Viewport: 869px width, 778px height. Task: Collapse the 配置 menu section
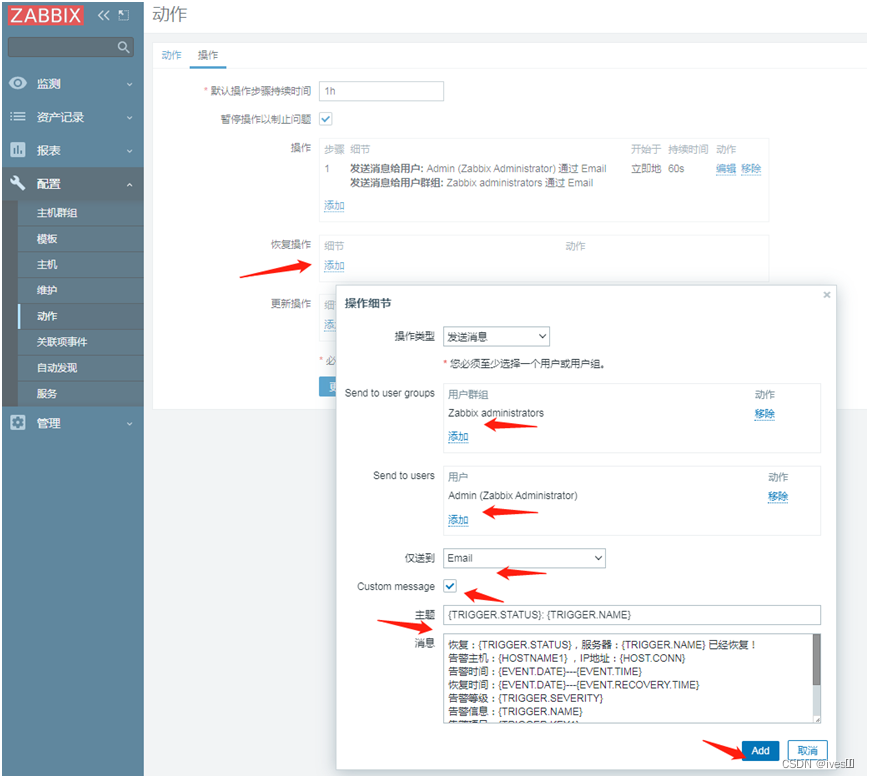[129, 185]
